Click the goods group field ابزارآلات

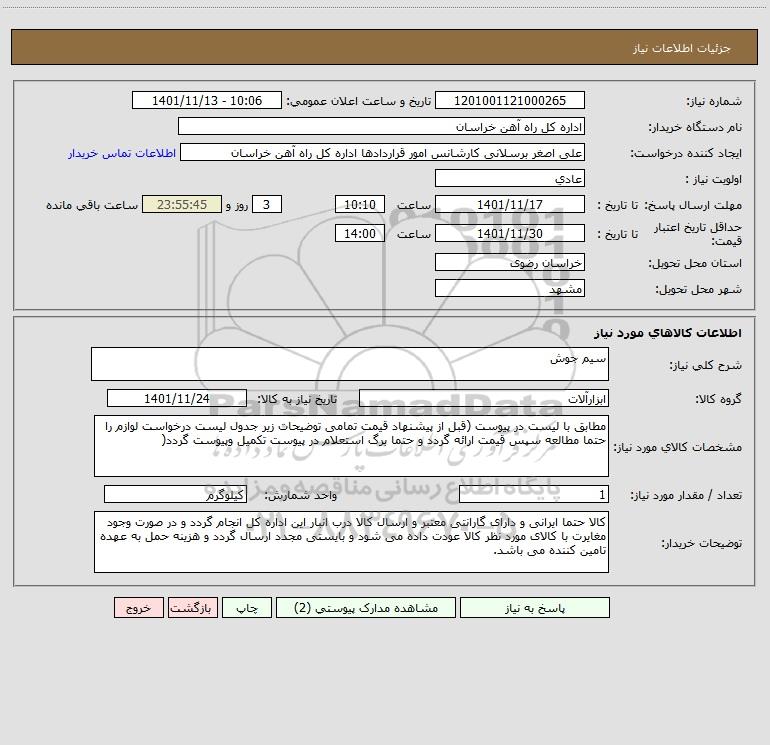click(484, 398)
